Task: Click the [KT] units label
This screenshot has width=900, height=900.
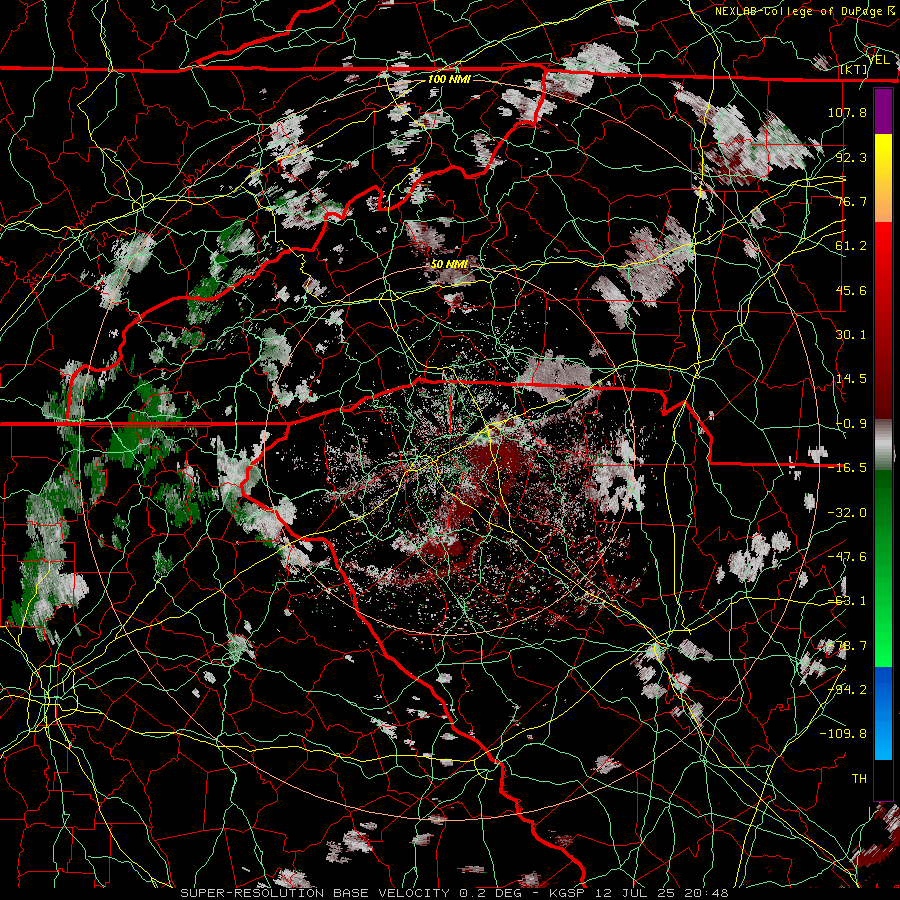Action: tap(854, 70)
